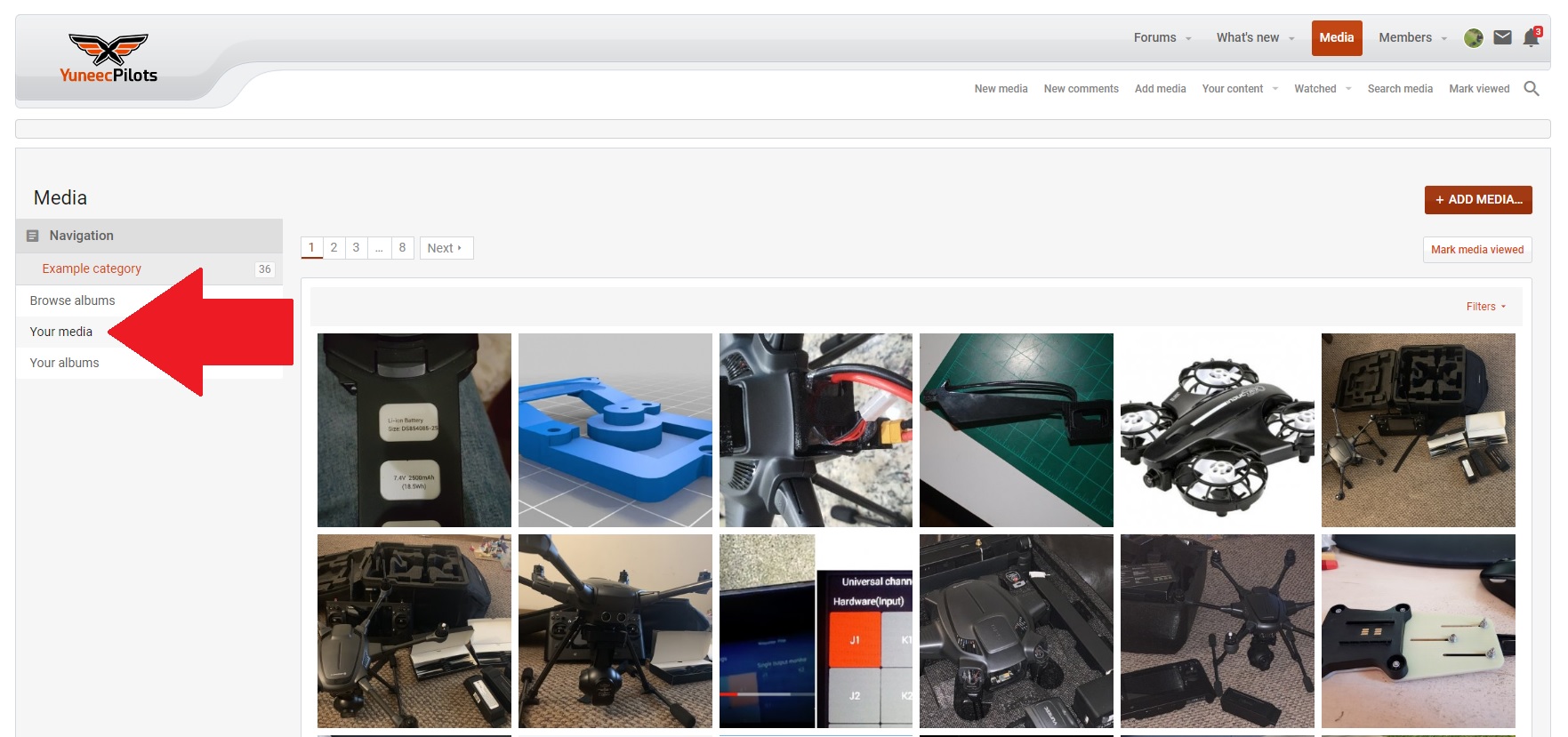Open the Filters dropdown
Viewport: 1568px width, 737px height.
(1486, 307)
